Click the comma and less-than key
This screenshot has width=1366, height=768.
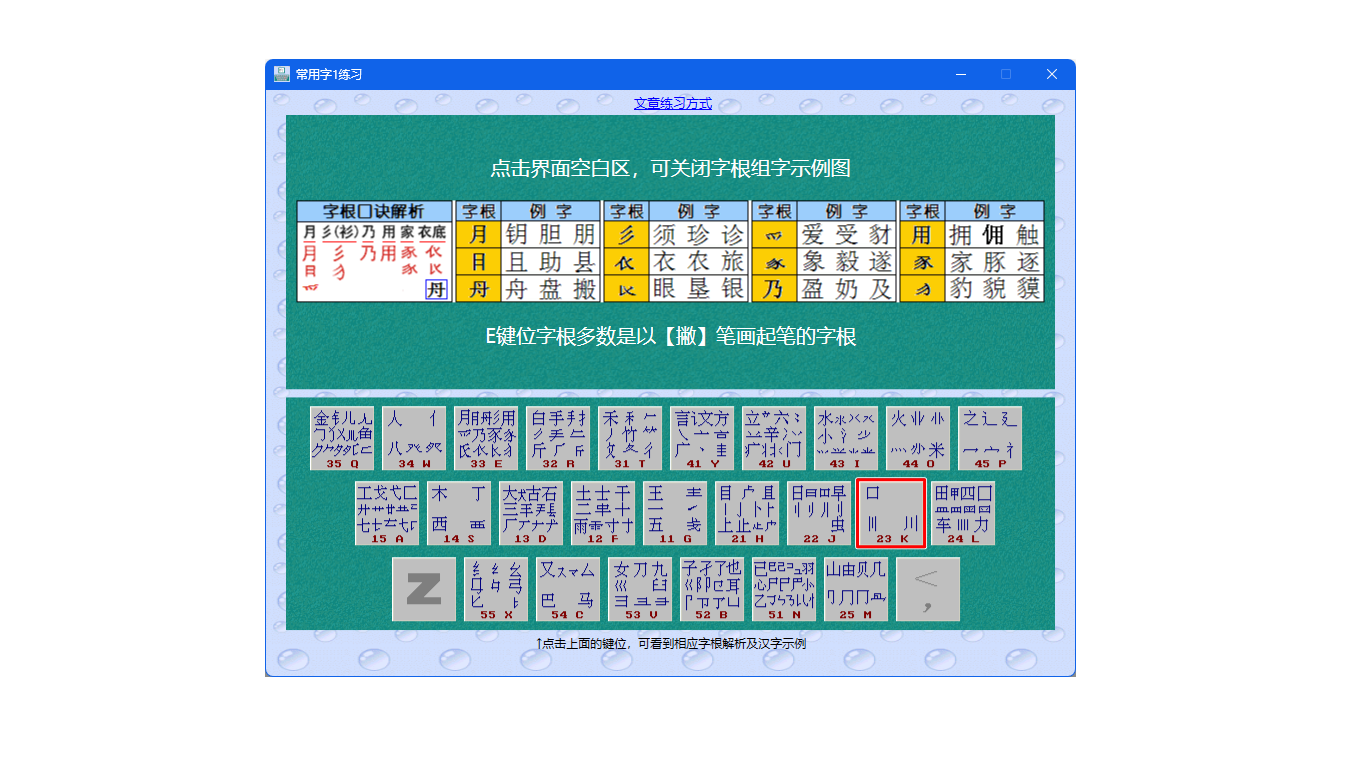tap(928, 589)
